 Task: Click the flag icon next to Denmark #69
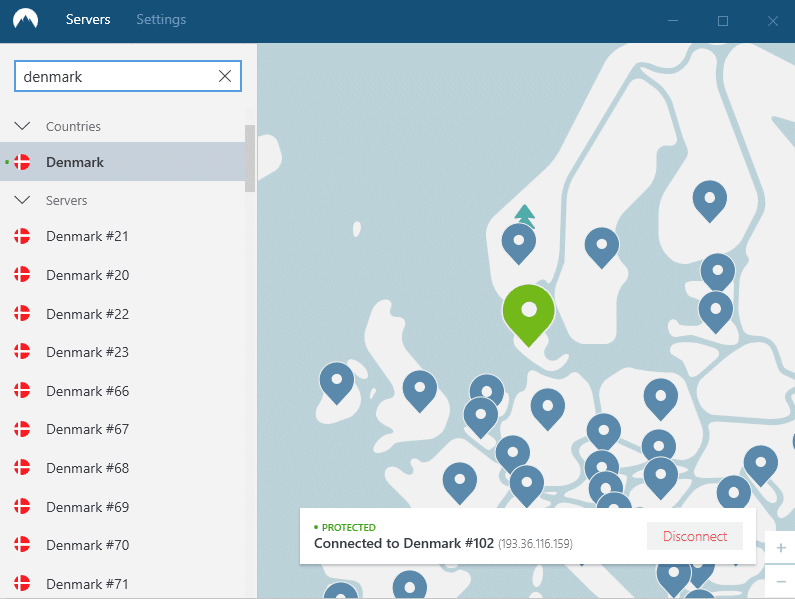click(22, 506)
